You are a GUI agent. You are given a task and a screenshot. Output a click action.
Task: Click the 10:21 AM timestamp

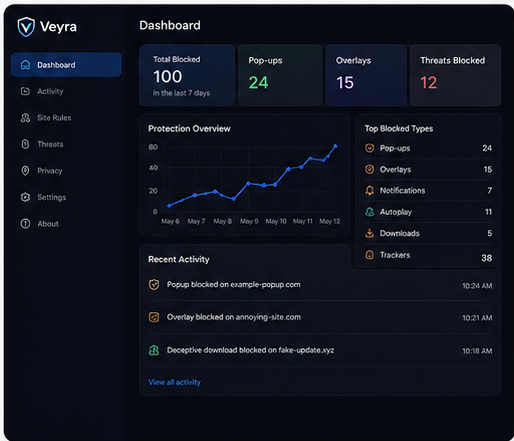point(477,318)
